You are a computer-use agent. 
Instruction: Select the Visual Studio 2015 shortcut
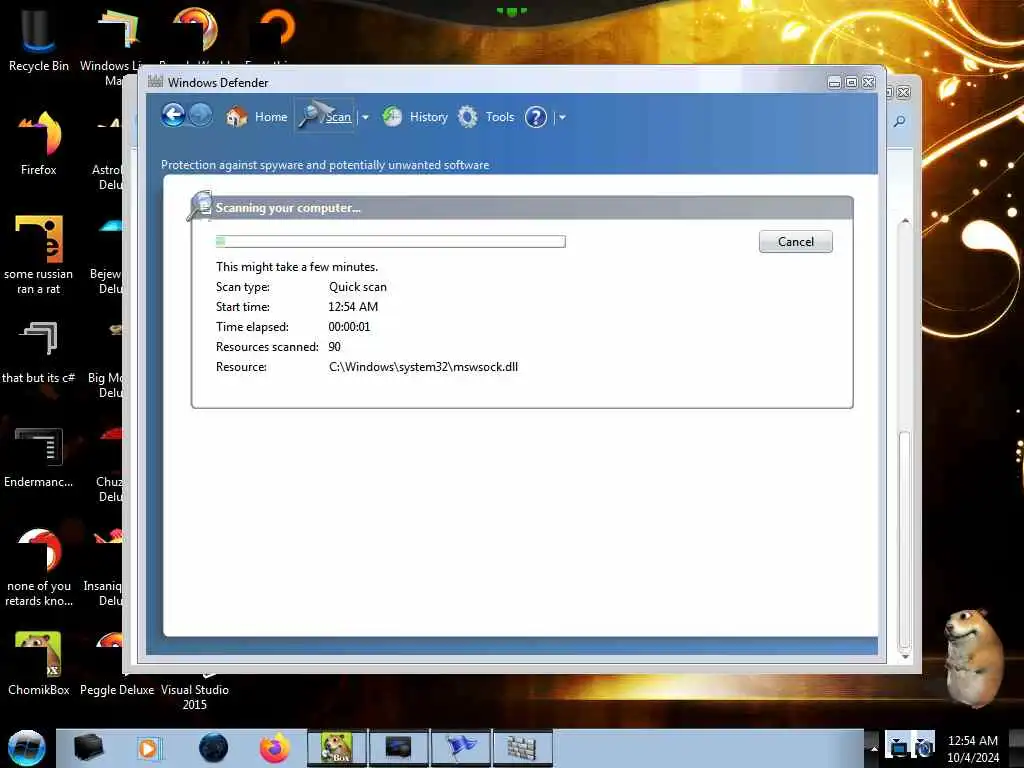click(x=195, y=697)
